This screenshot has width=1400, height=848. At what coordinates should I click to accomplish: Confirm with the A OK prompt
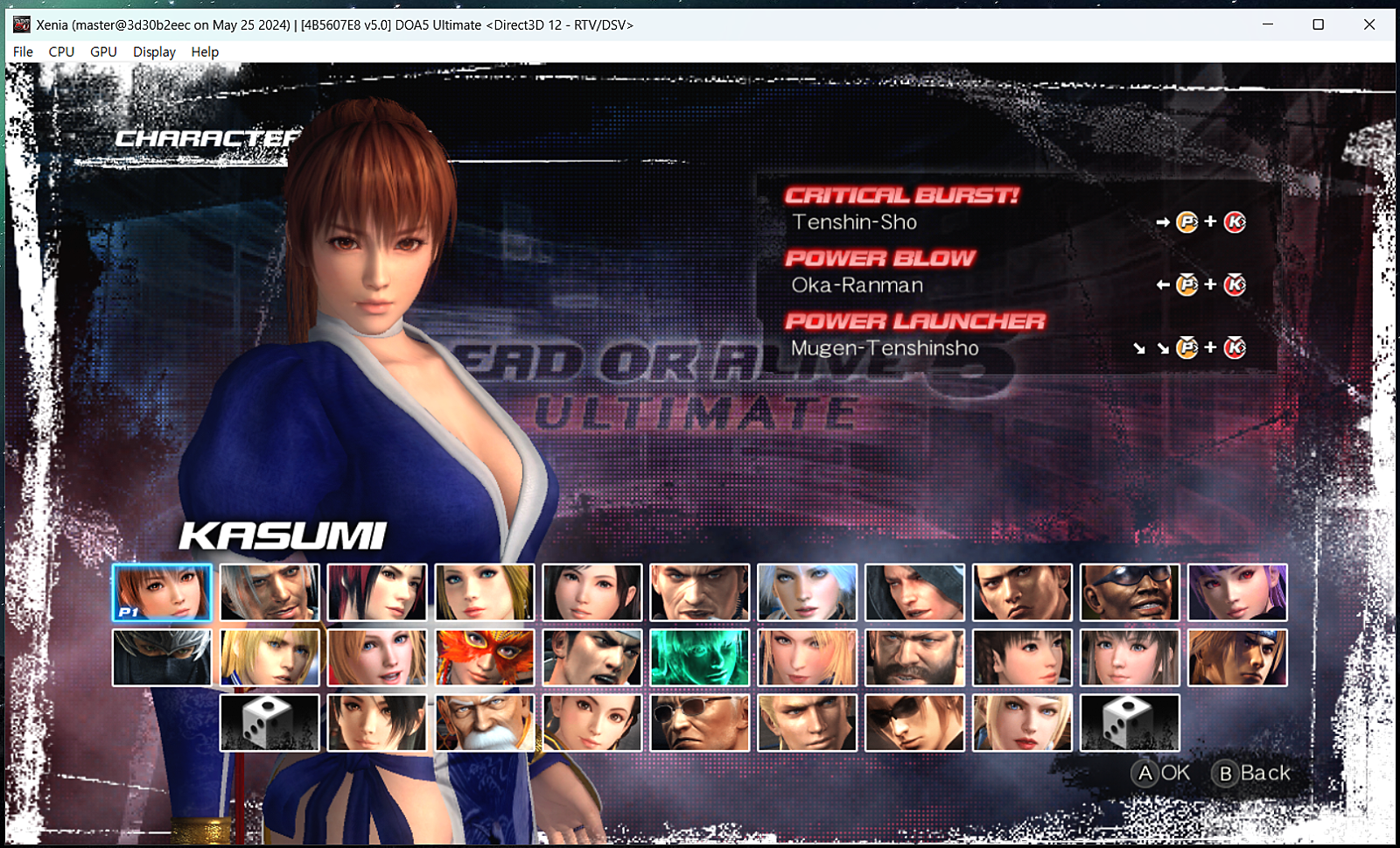(1161, 773)
